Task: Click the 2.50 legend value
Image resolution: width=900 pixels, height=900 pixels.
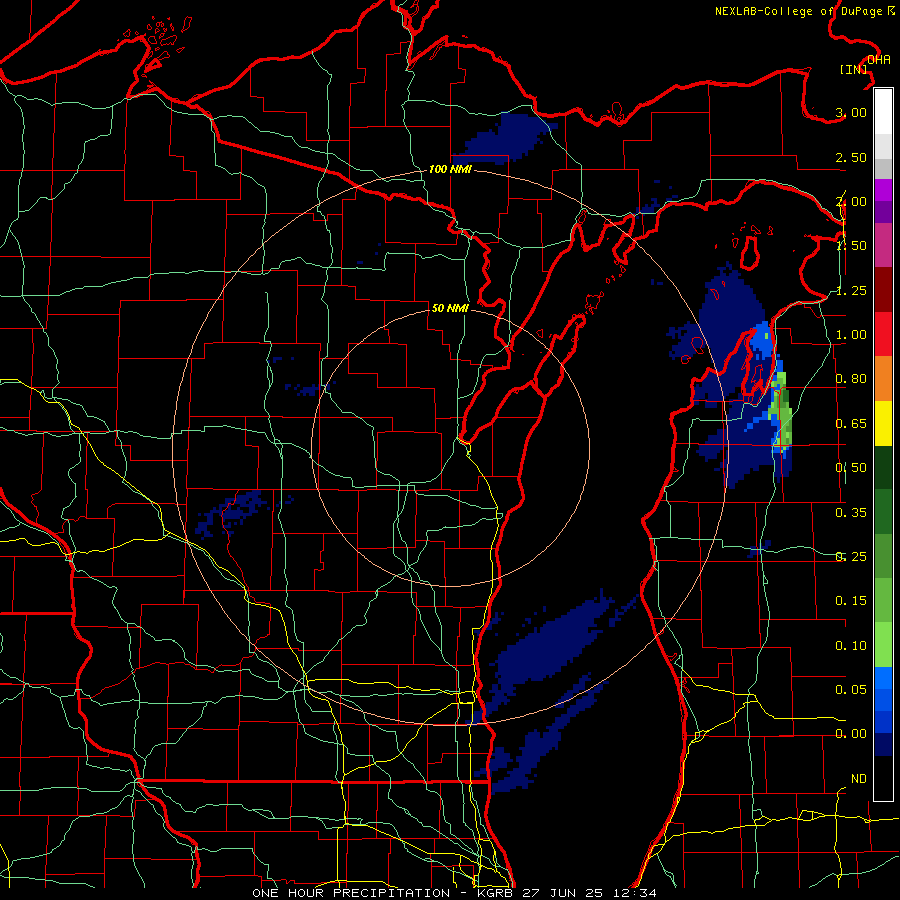Action: 851,157
